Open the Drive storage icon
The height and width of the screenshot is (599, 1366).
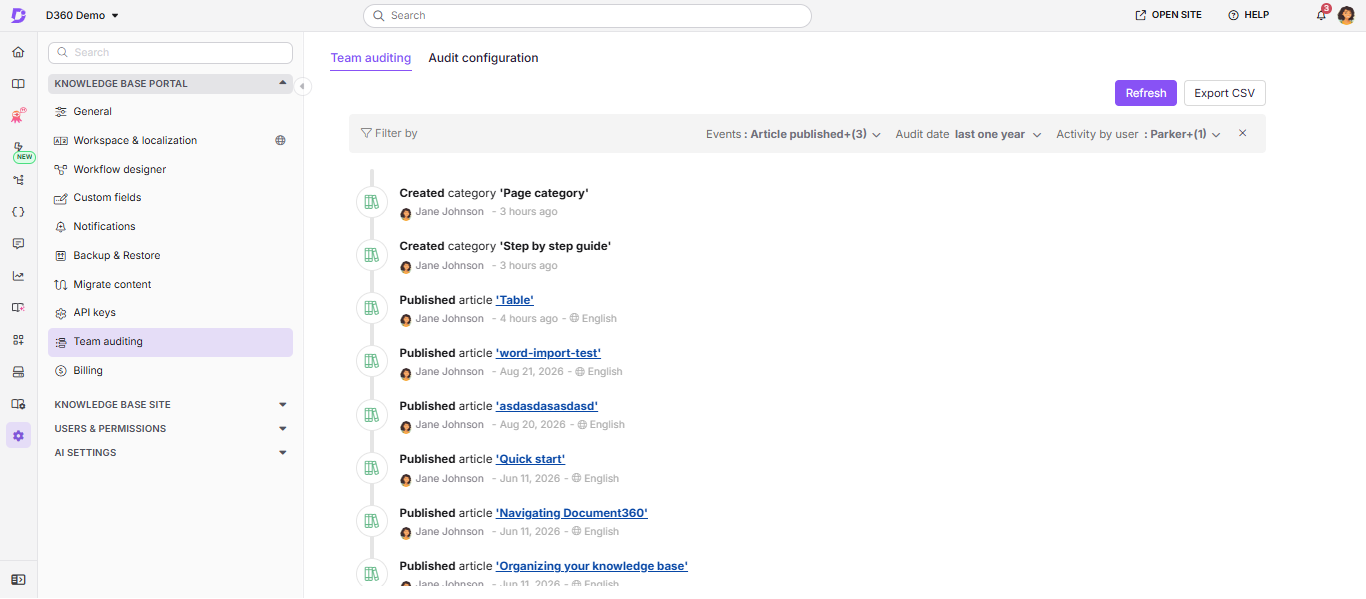[18, 372]
